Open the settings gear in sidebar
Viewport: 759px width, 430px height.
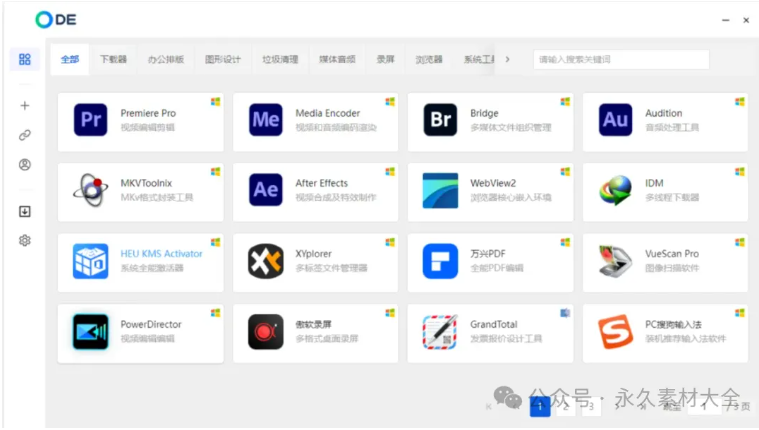point(25,240)
